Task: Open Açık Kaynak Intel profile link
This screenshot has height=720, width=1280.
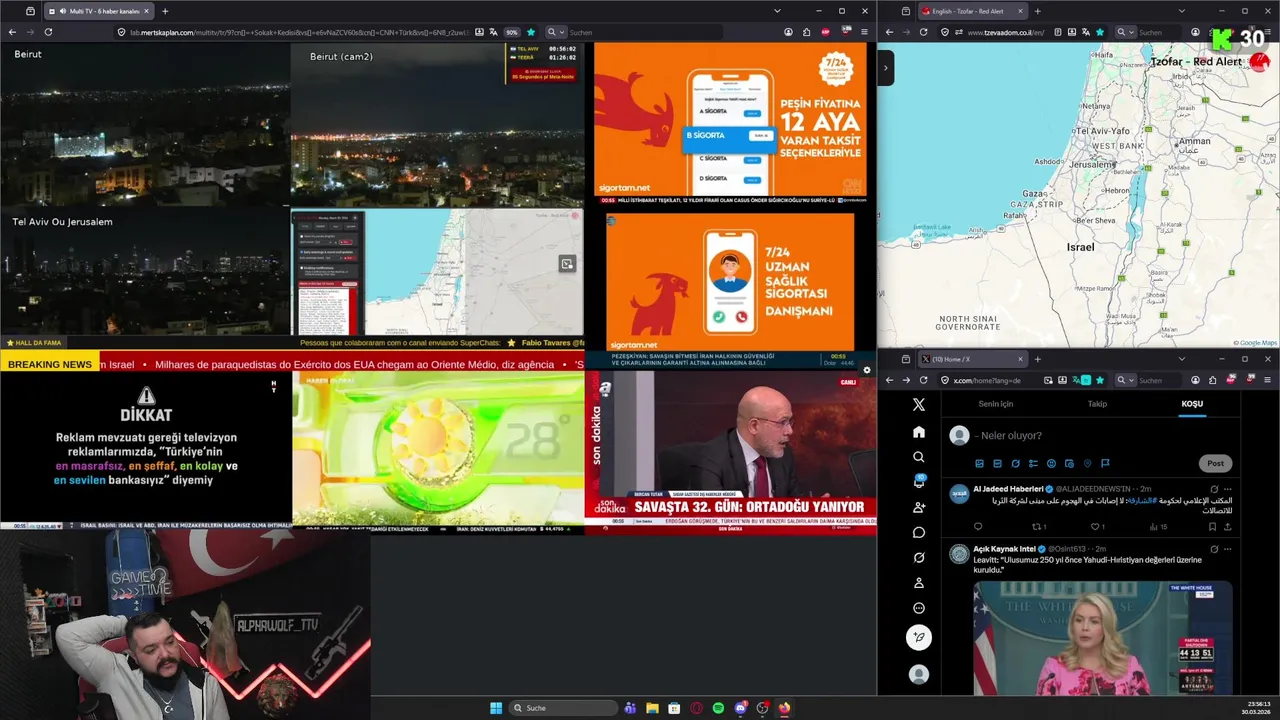Action: (1004, 549)
